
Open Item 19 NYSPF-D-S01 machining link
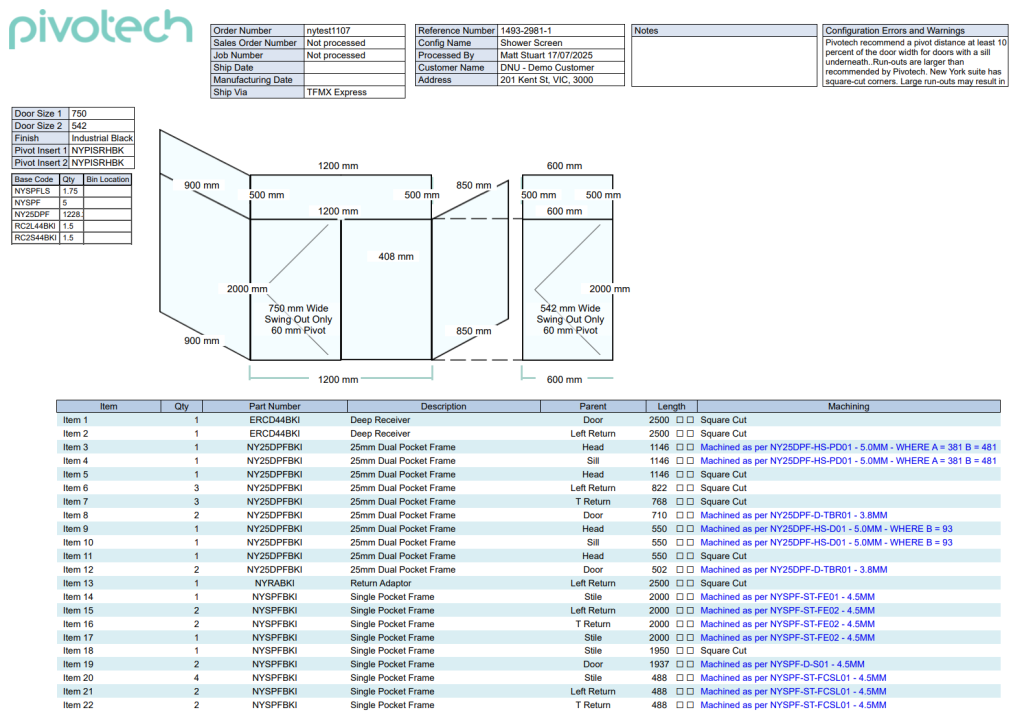(x=782, y=664)
